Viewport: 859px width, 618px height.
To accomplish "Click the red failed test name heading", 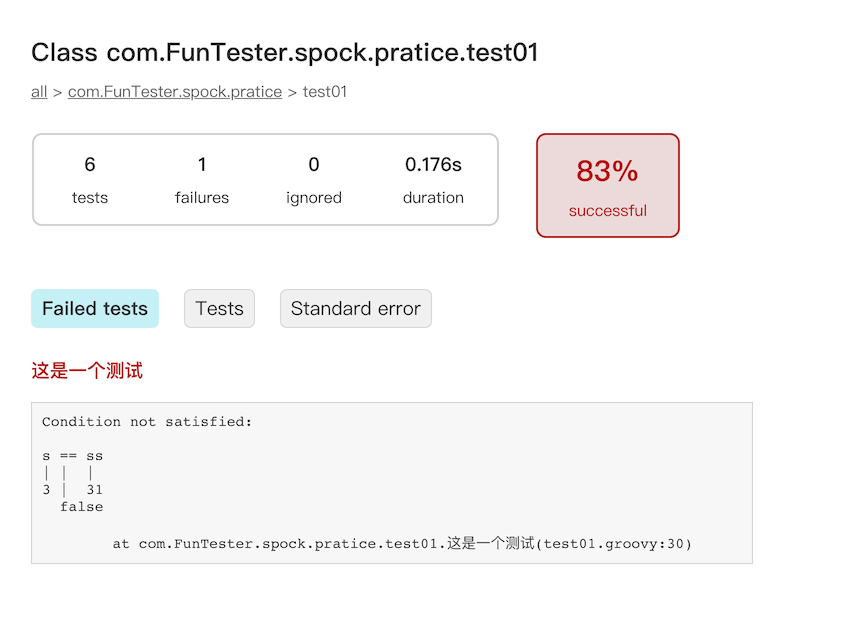I will 87,371.
